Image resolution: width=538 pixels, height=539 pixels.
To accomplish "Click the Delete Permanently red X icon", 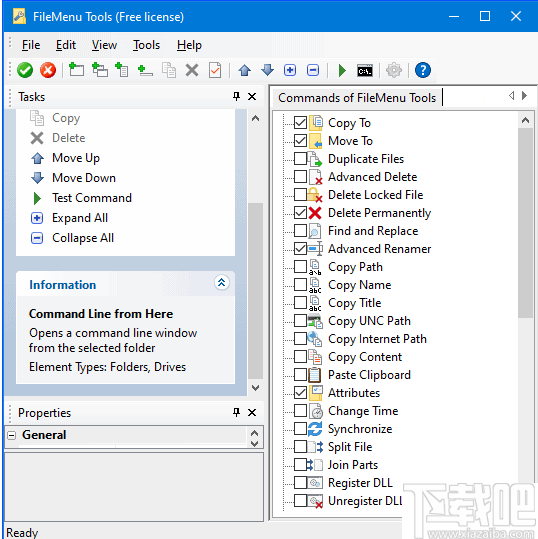I will [x=315, y=213].
